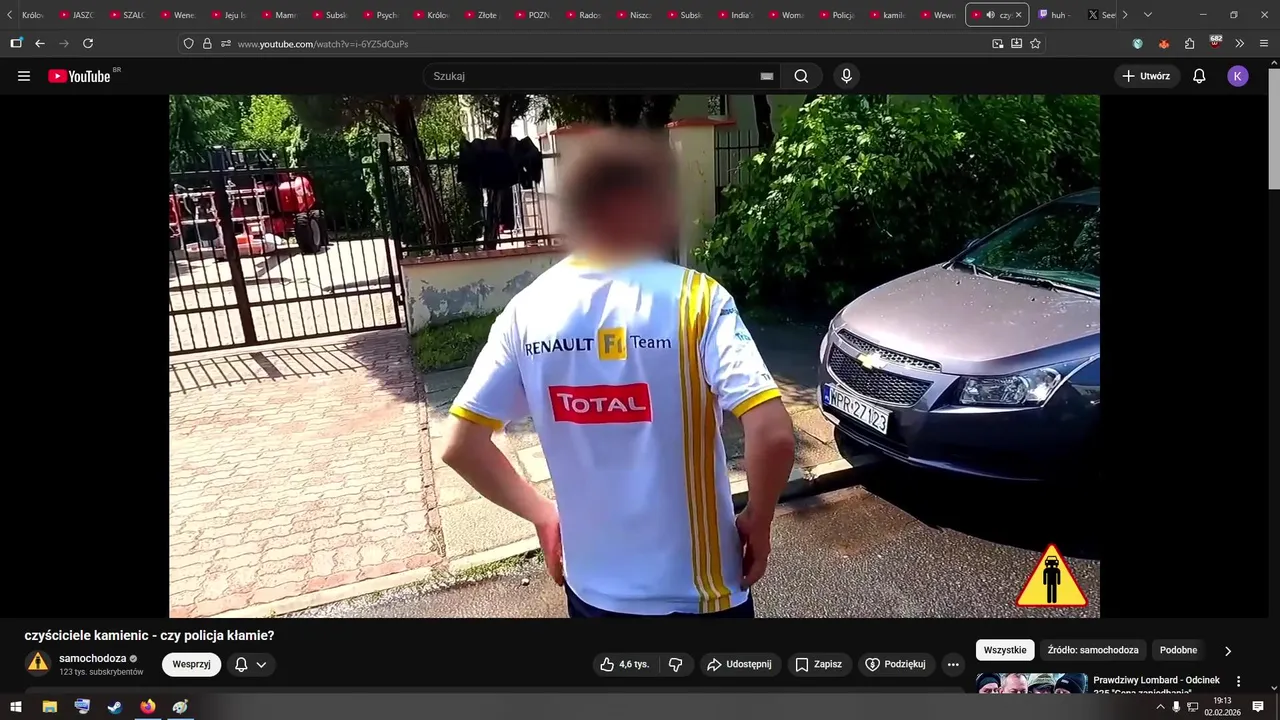The width and height of the screenshot is (1280, 720).
Task: Open the YouTube hamburger guide menu
Action: pyautogui.click(x=24, y=76)
